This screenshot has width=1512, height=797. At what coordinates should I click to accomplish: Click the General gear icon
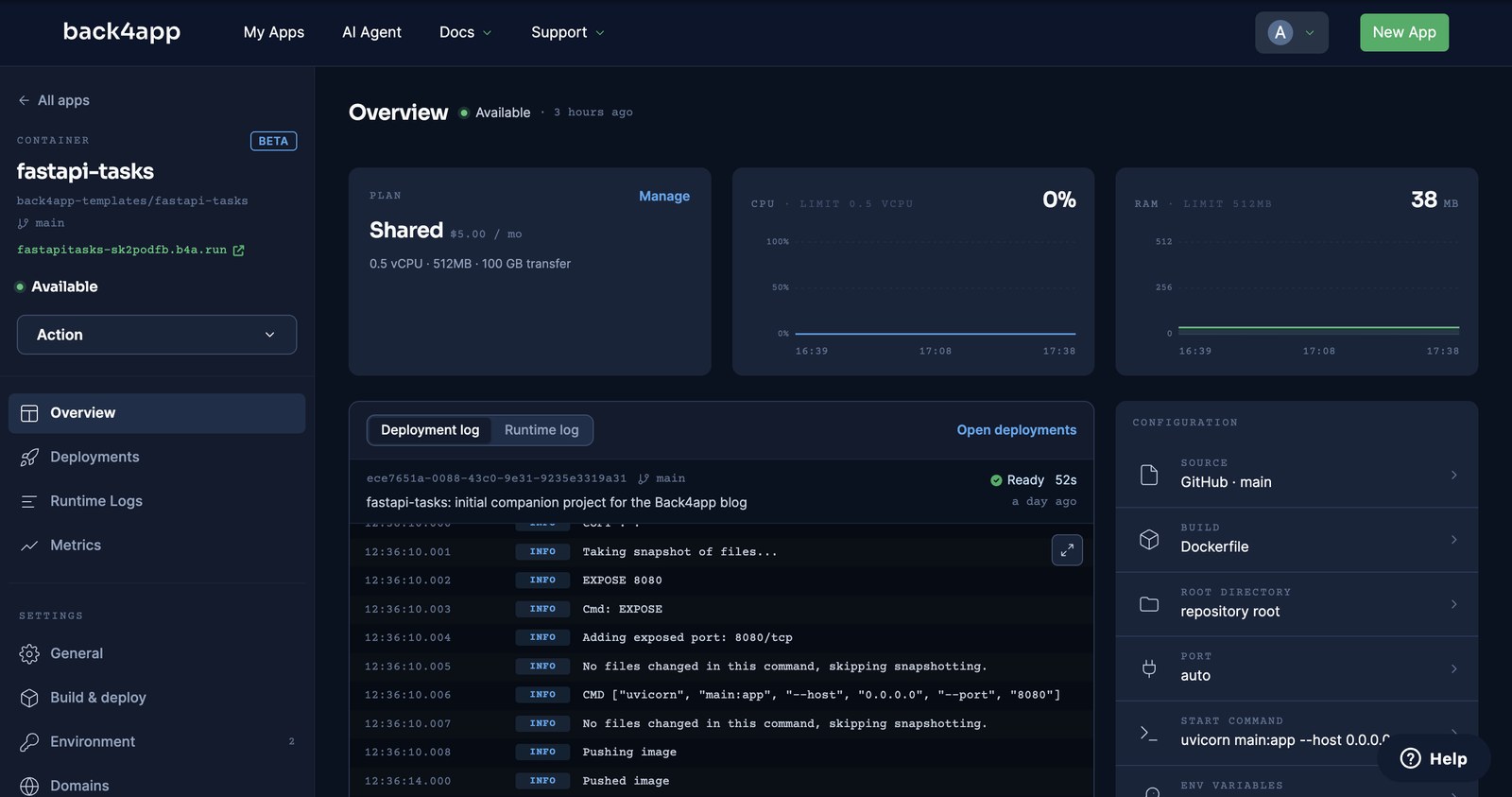pyautogui.click(x=29, y=653)
